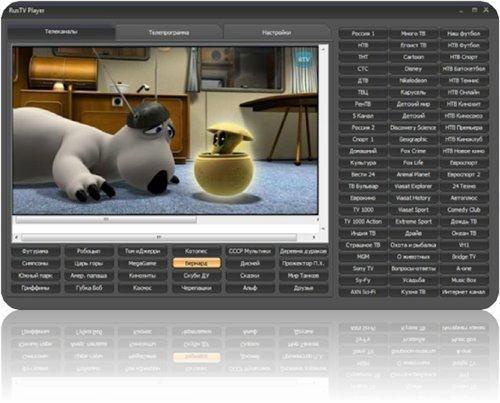This screenshot has width=500, height=403.
Task: Open the Охота и рыбалка channel
Action: (413, 245)
